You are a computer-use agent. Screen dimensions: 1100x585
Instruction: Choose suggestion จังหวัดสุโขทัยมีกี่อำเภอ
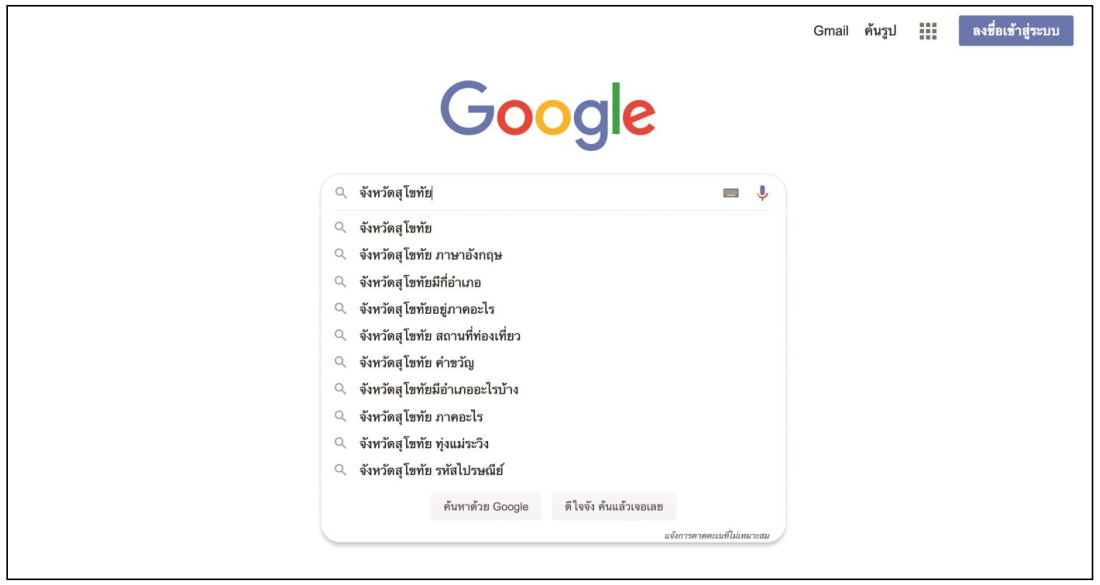click(420, 282)
